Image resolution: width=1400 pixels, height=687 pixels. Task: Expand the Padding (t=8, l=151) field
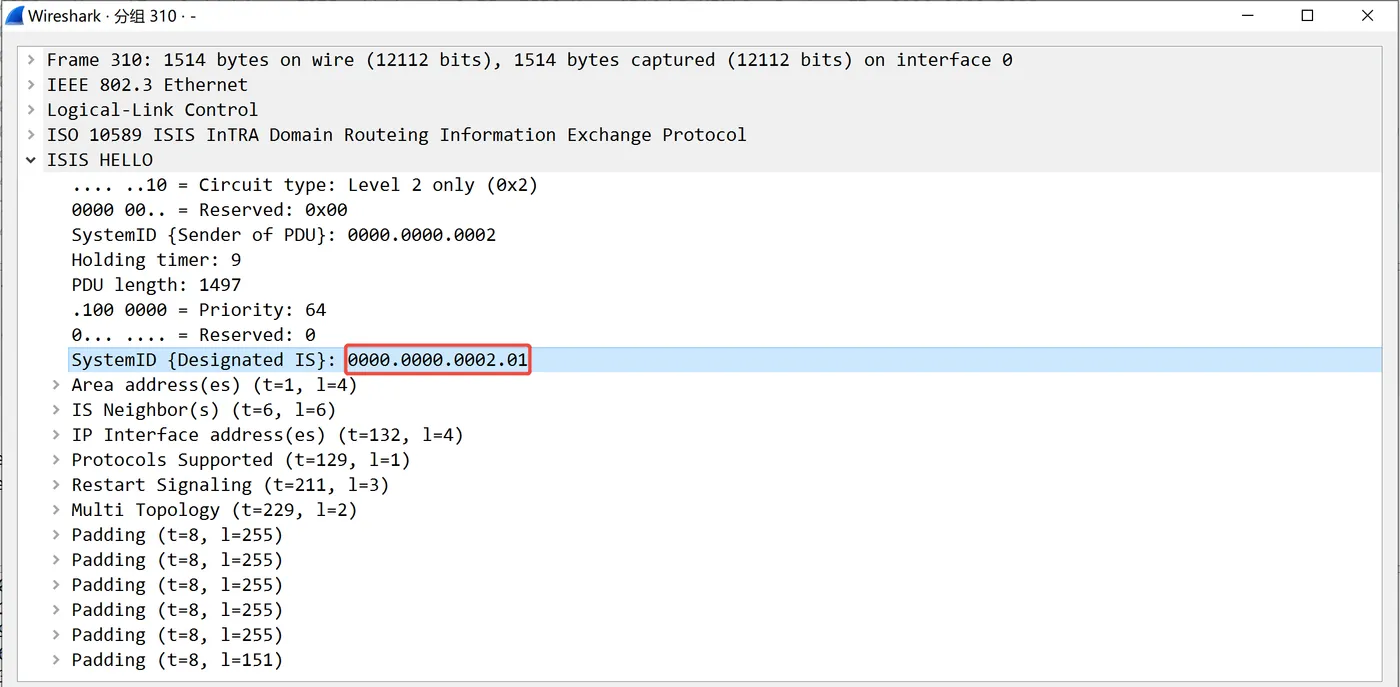57,660
